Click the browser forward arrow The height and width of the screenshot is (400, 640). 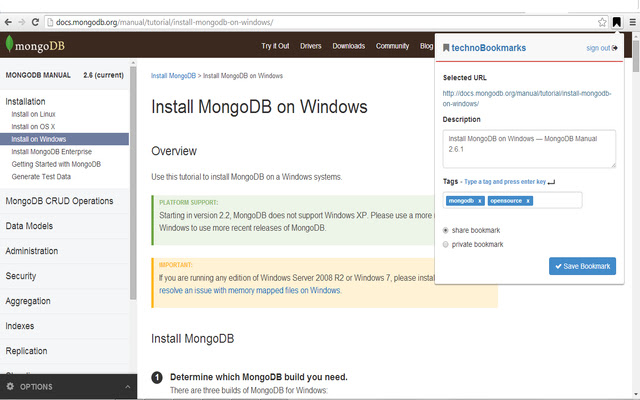tap(22, 22)
